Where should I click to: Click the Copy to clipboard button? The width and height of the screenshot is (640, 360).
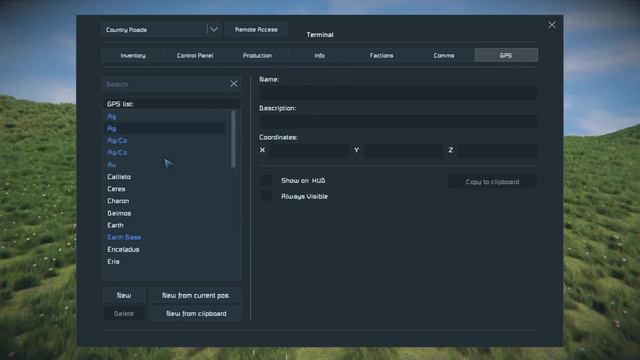pos(492,182)
